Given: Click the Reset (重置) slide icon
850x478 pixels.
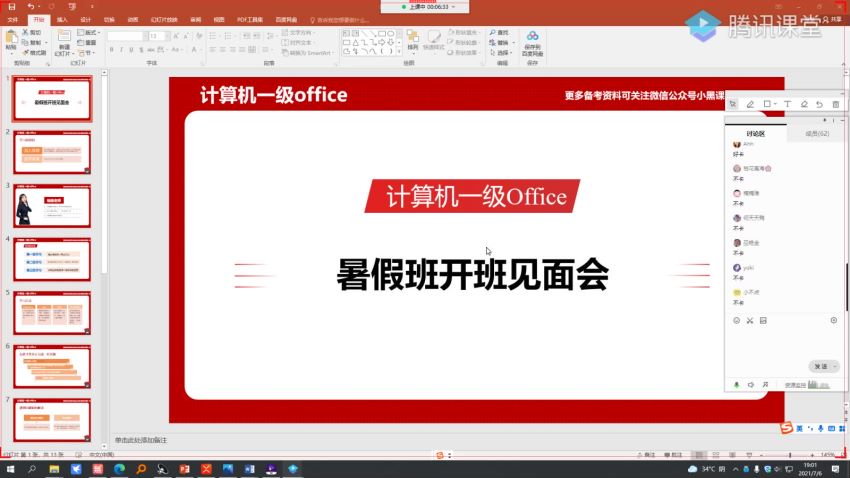Looking at the screenshot, I should (x=81, y=42).
